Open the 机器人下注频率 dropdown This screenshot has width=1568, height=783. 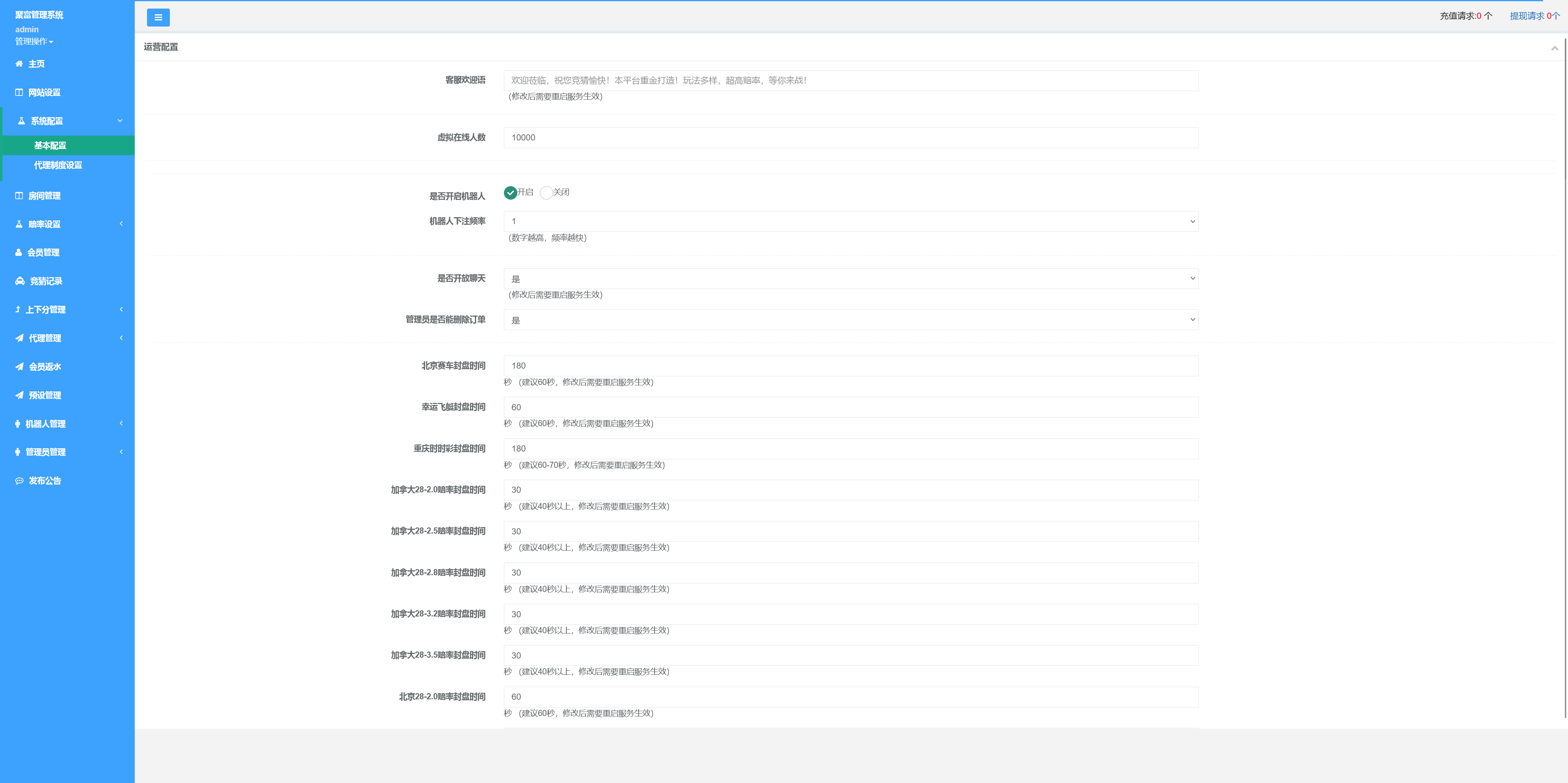tap(850, 221)
